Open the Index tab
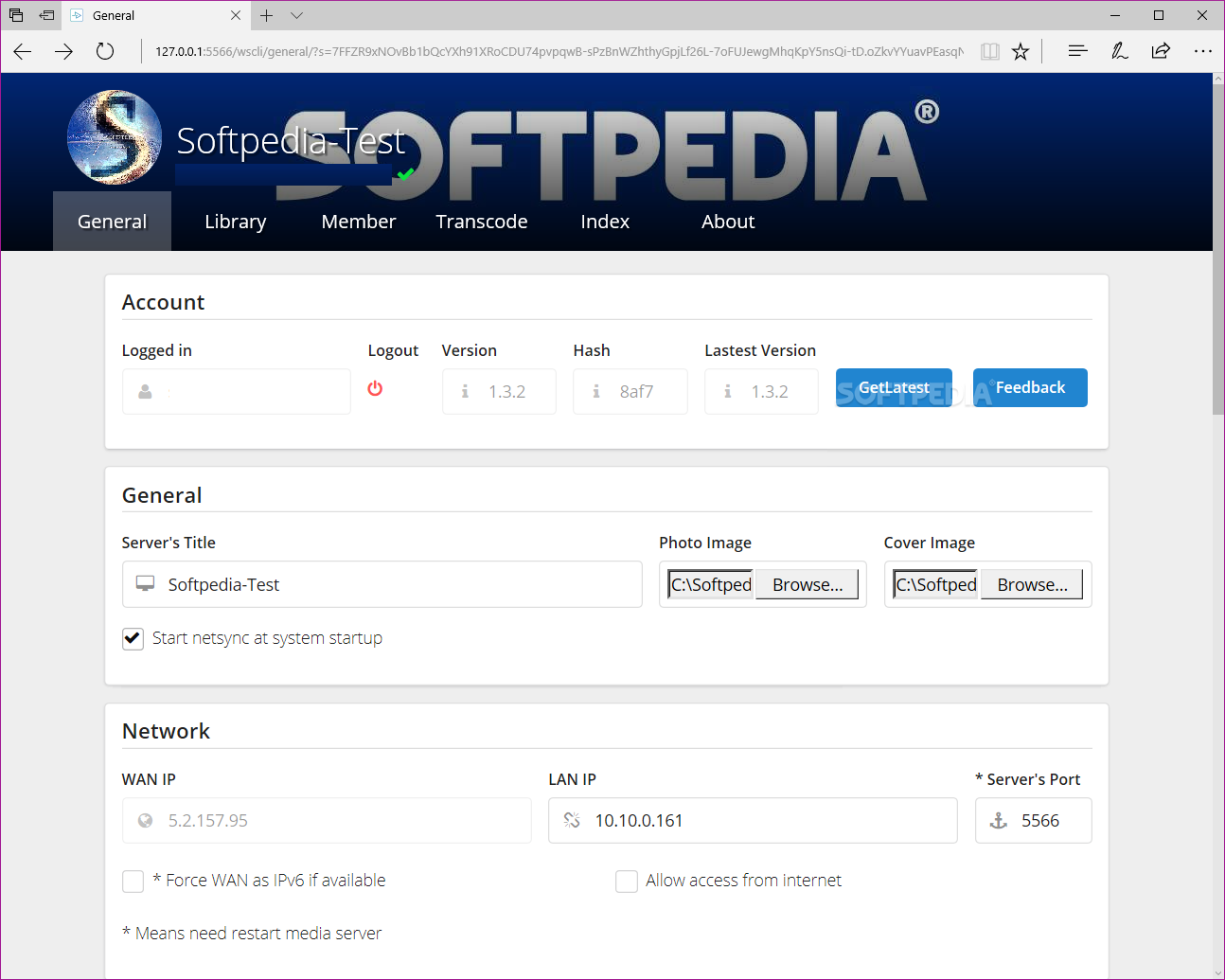Screen dimensions: 1225x980 pos(605,222)
